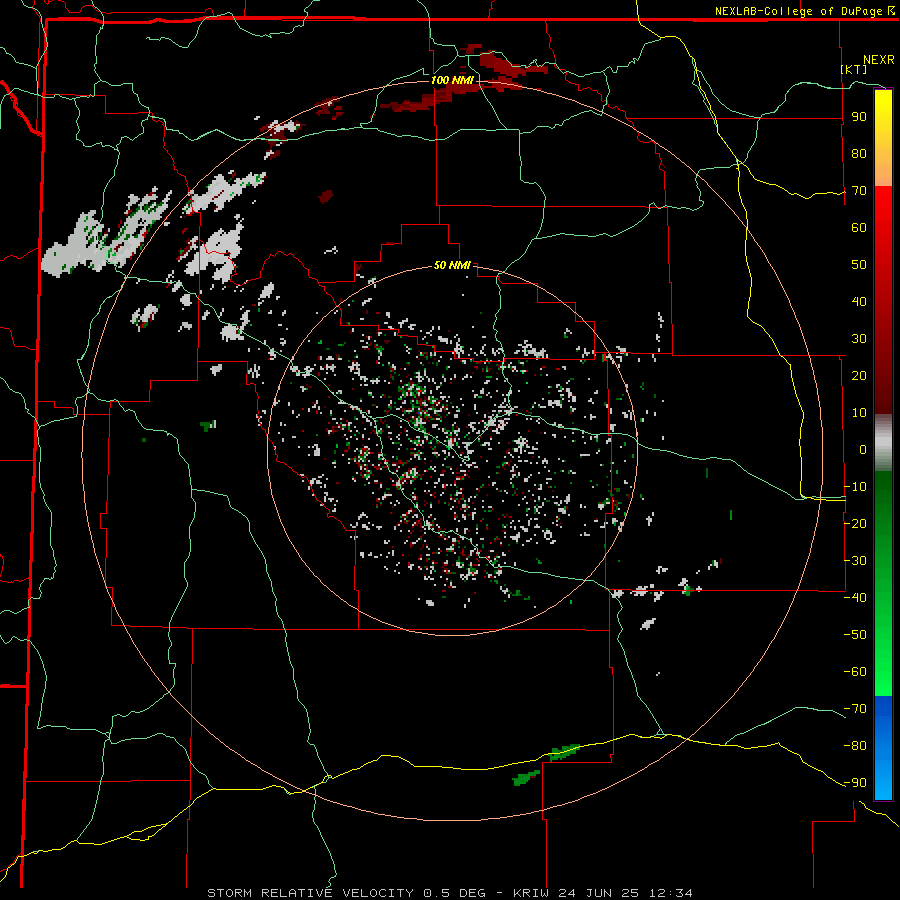Select the 50 value on velocity scale
Viewport: 900px width, 900px height.
click(x=859, y=265)
